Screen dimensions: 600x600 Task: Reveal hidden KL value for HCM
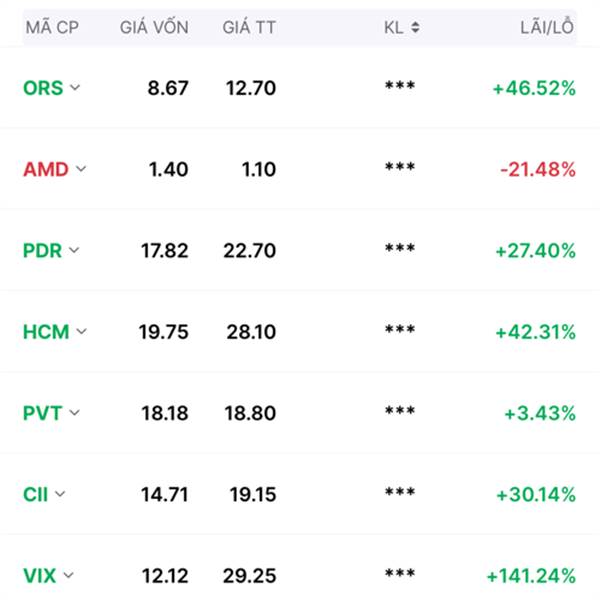pyautogui.click(x=400, y=329)
